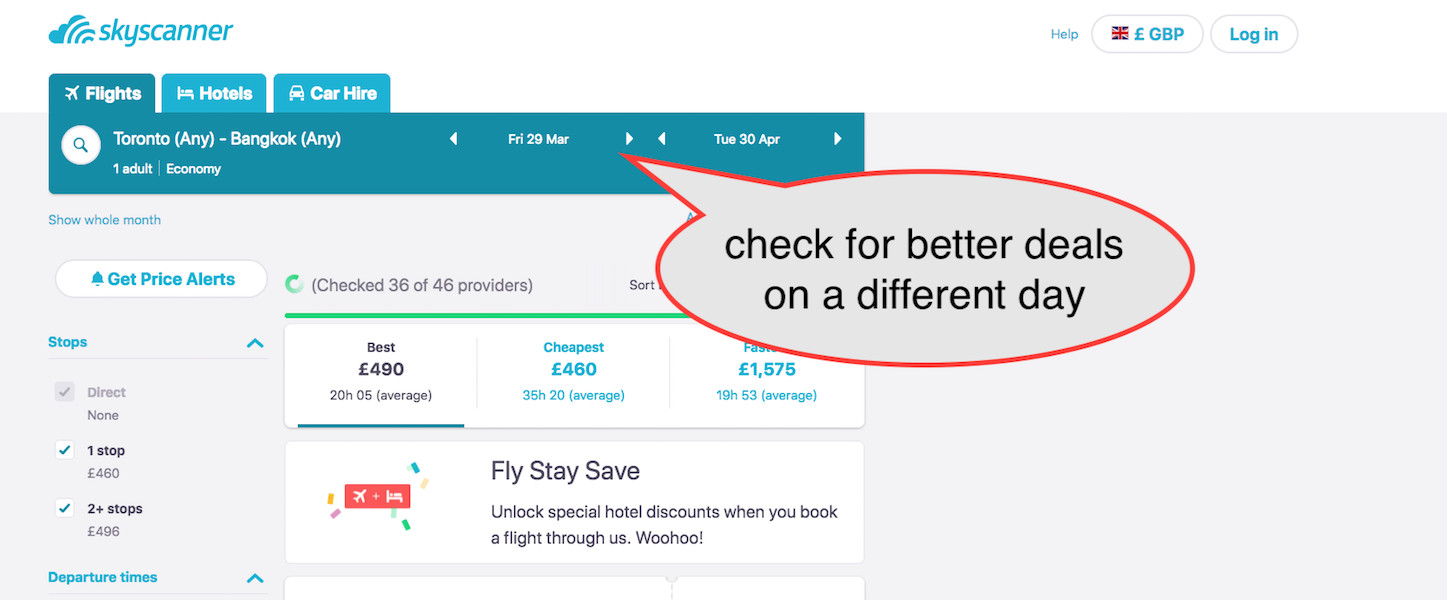This screenshot has width=1447, height=600.
Task: Open the Help link
Action: 1064,34
